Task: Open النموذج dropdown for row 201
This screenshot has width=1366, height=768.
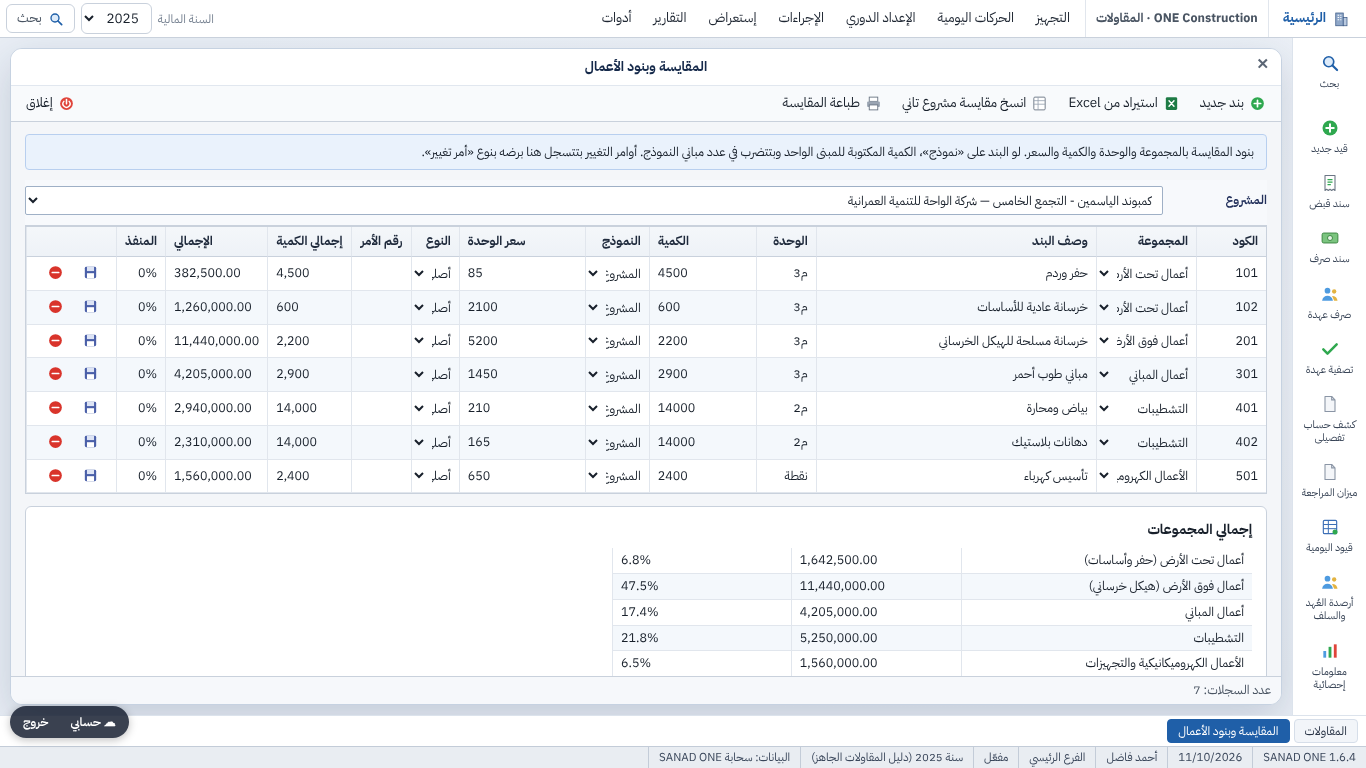Action: pos(616,341)
